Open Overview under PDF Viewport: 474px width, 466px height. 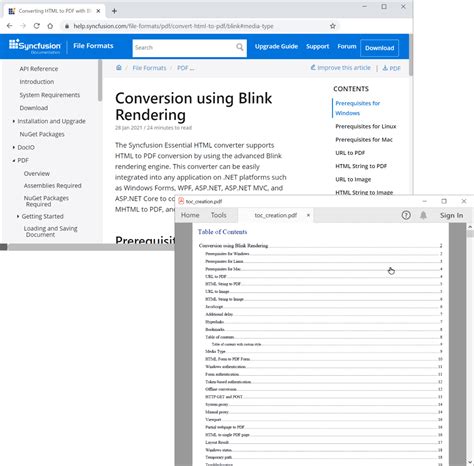[37, 174]
